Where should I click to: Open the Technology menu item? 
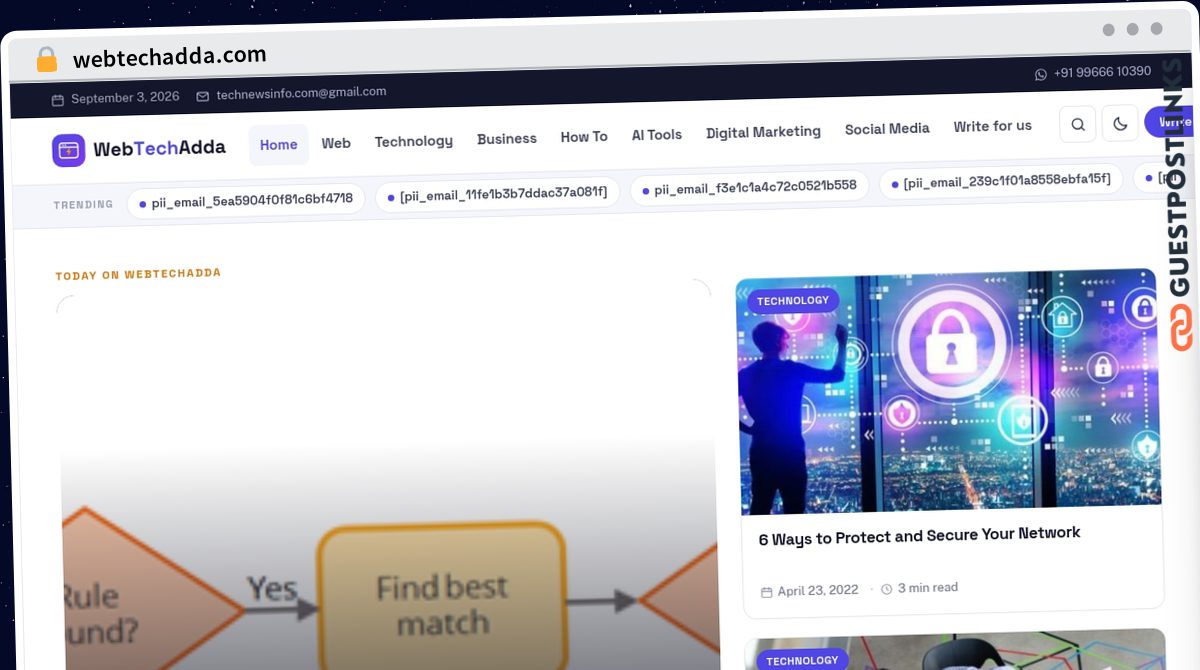[x=414, y=141]
